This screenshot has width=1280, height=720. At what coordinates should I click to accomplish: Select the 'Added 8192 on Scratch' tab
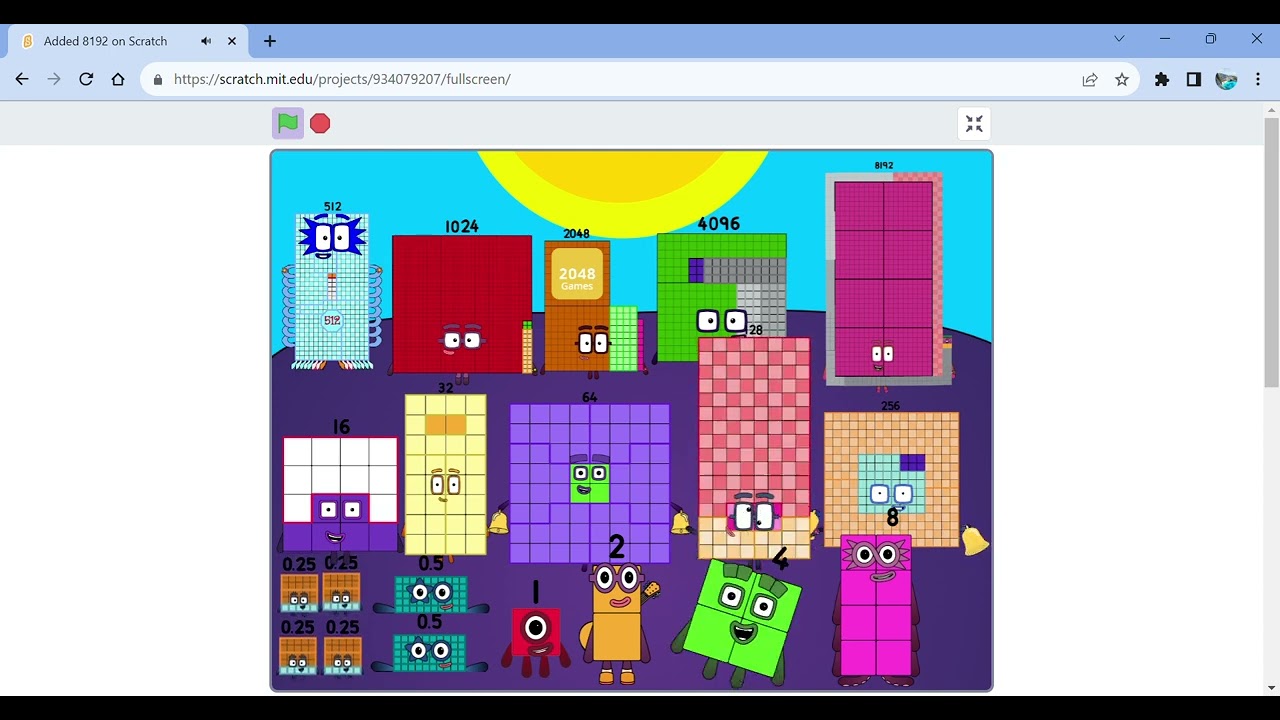127,41
